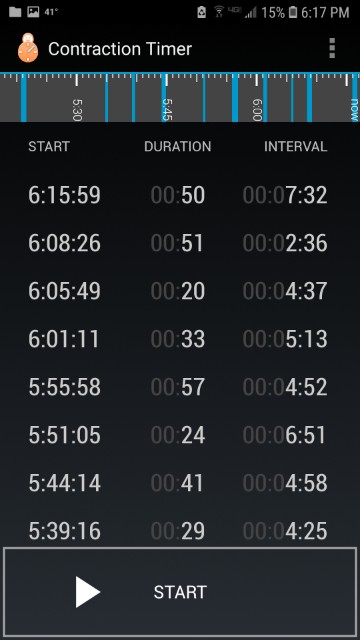Image resolution: width=360 pixels, height=640 pixels.
Task: Click the 5:30 mark on timeline
Action: coord(77,109)
